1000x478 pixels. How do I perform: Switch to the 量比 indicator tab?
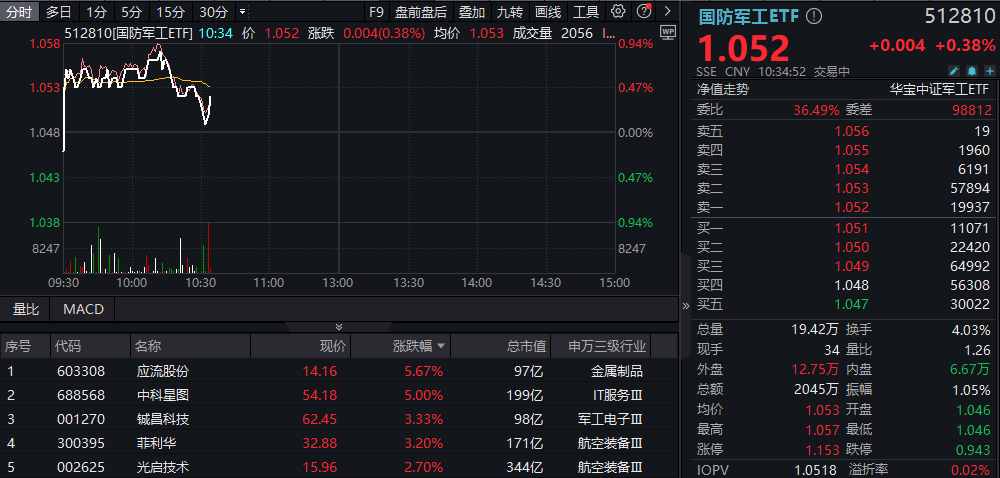pyautogui.click(x=26, y=309)
